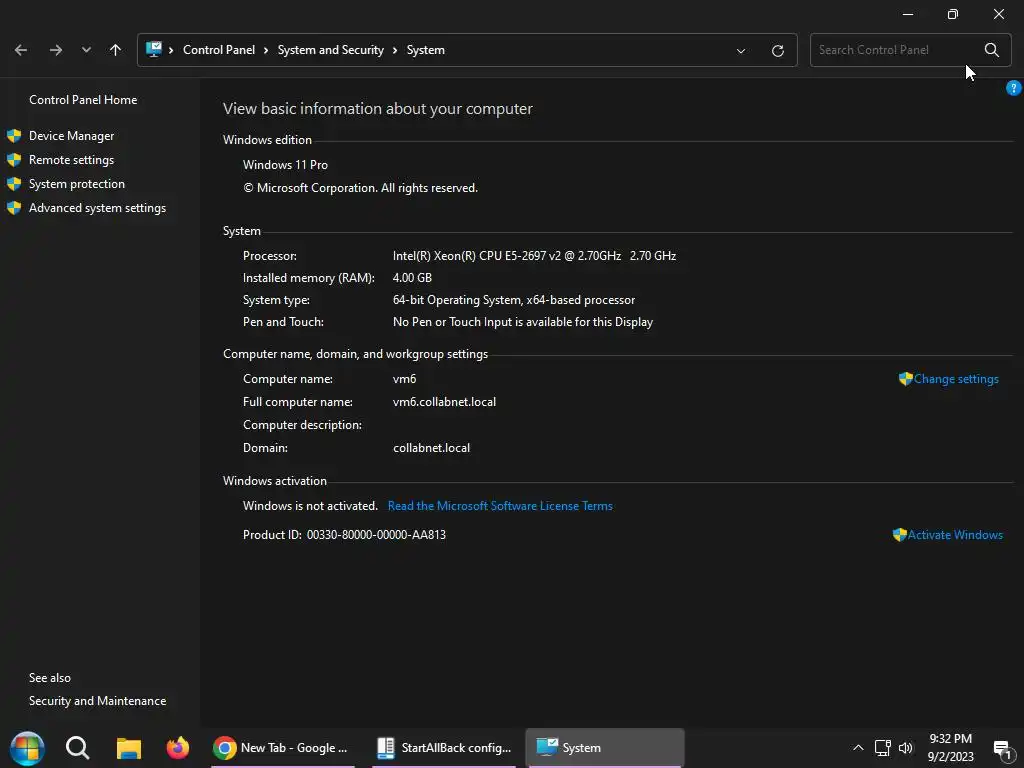Open File Explorer from the taskbar
This screenshot has width=1024, height=768.
pyautogui.click(x=128, y=748)
